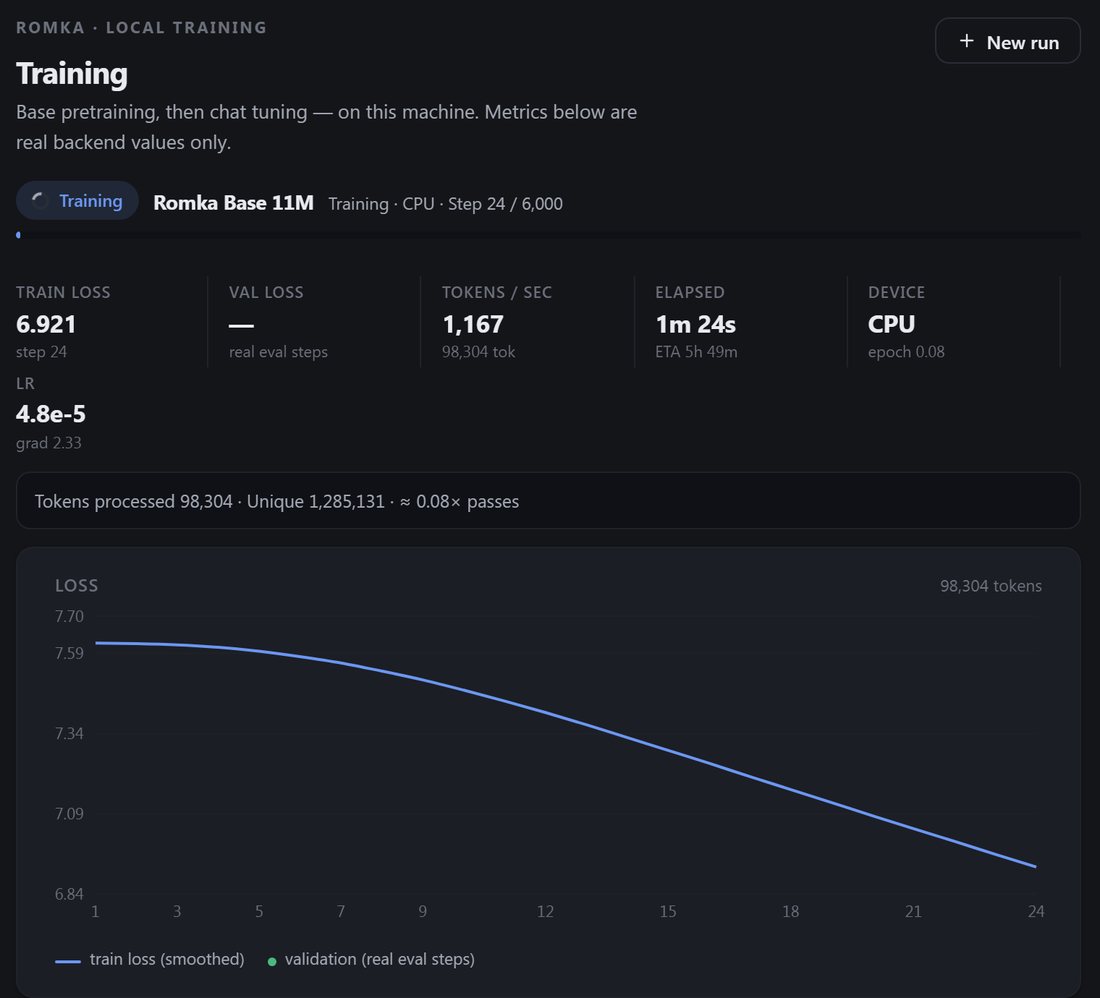Click the training progress bar
Screen dimensions: 1100x998
coord(548,235)
